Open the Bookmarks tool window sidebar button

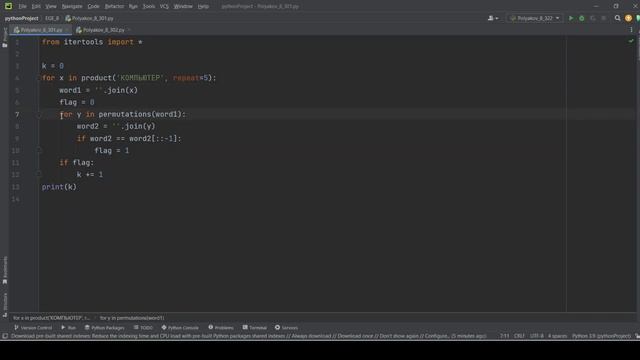4,270
